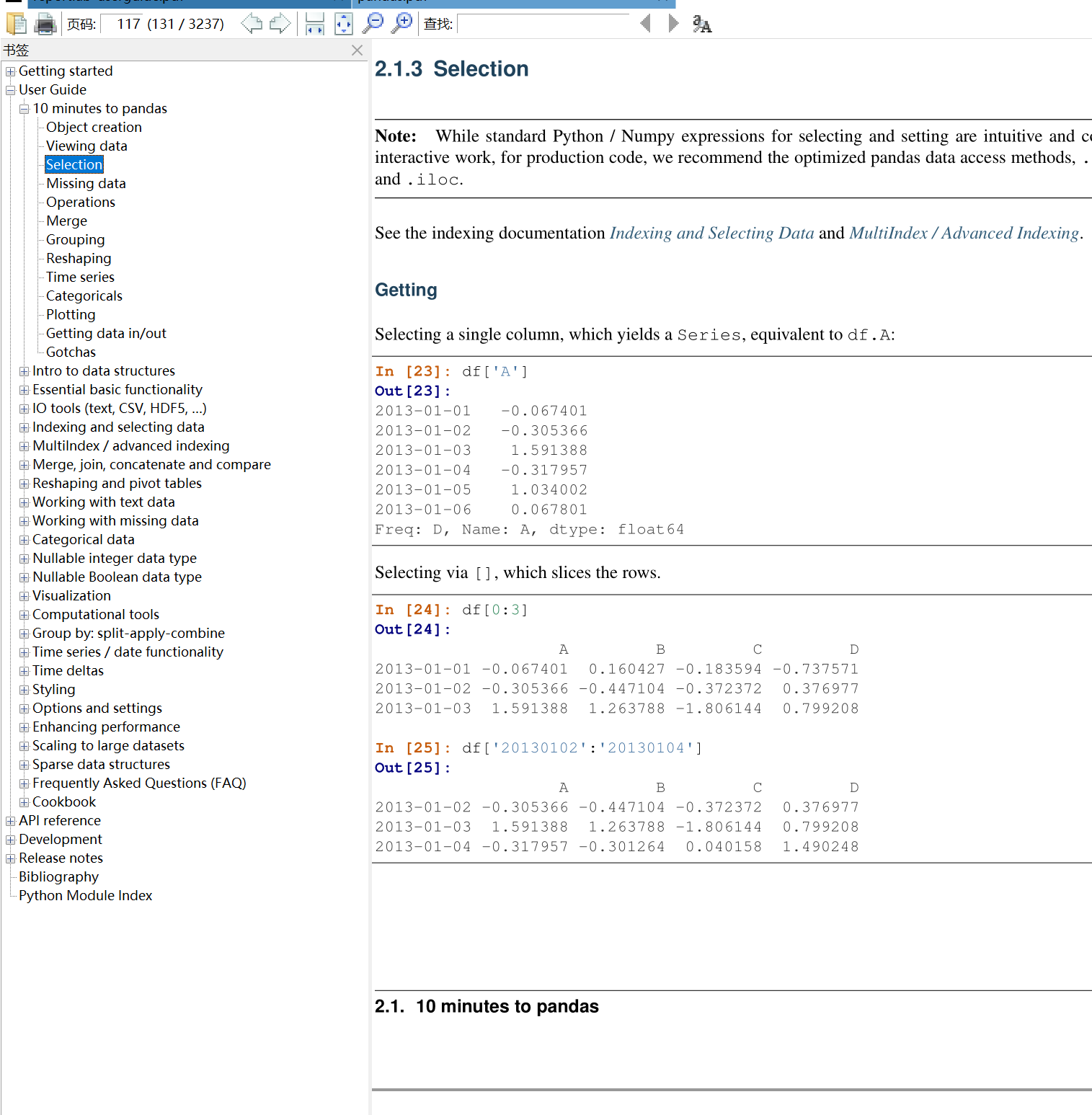The width and height of the screenshot is (1092, 1115).
Task: Open the Time deltas bookmark
Action: click(68, 670)
